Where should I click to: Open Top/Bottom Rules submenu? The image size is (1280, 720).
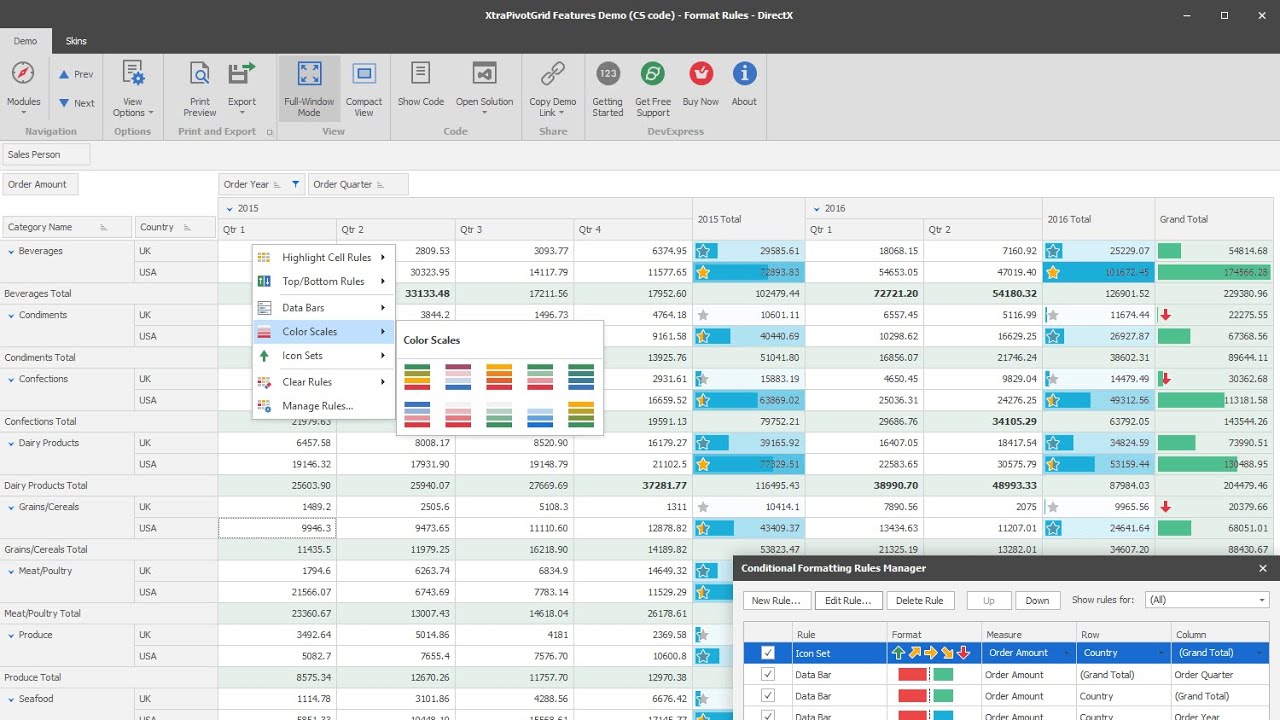point(323,282)
